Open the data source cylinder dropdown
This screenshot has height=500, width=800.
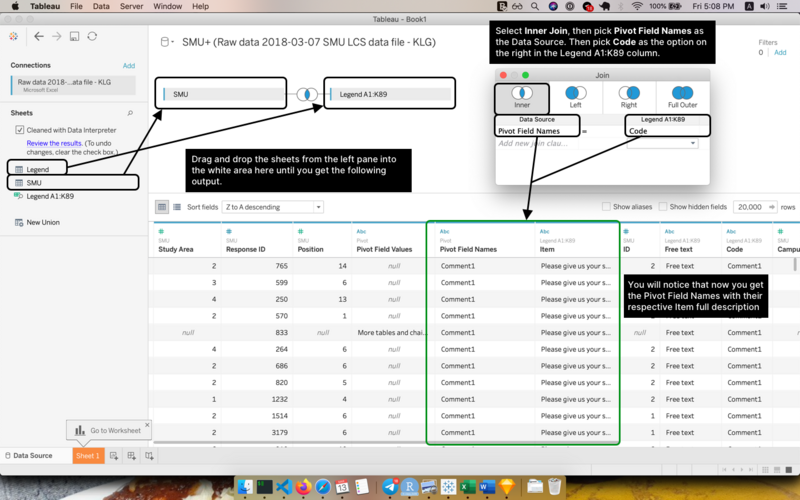[x=167, y=42]
